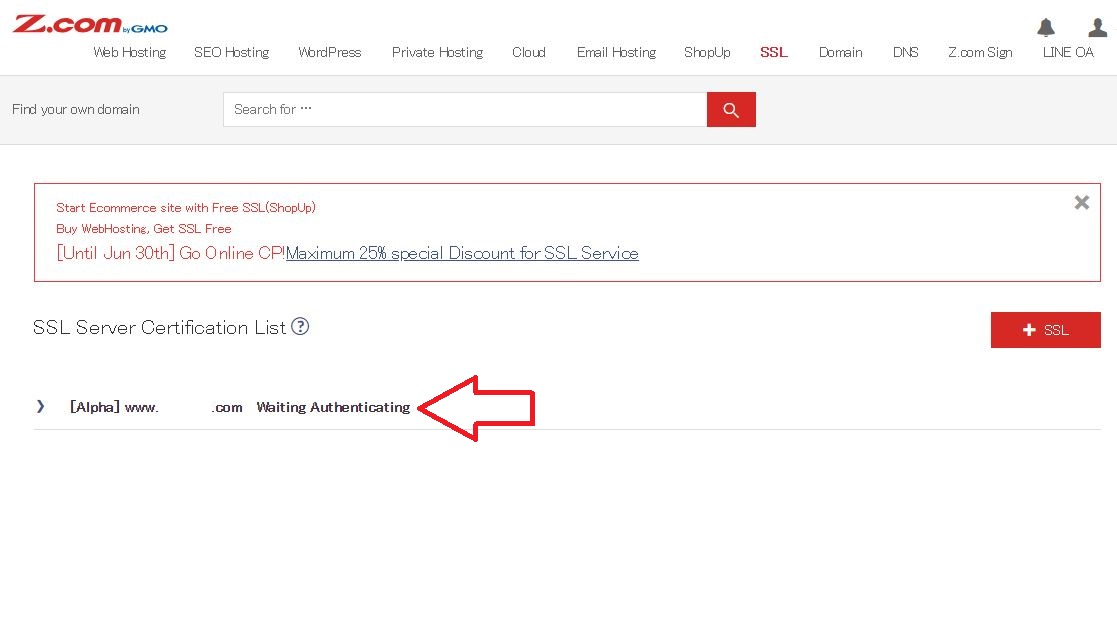Viewport: 1117px width, 617px height.
Task: Open the help question mark beside Certification List
Action: [300, 326]
